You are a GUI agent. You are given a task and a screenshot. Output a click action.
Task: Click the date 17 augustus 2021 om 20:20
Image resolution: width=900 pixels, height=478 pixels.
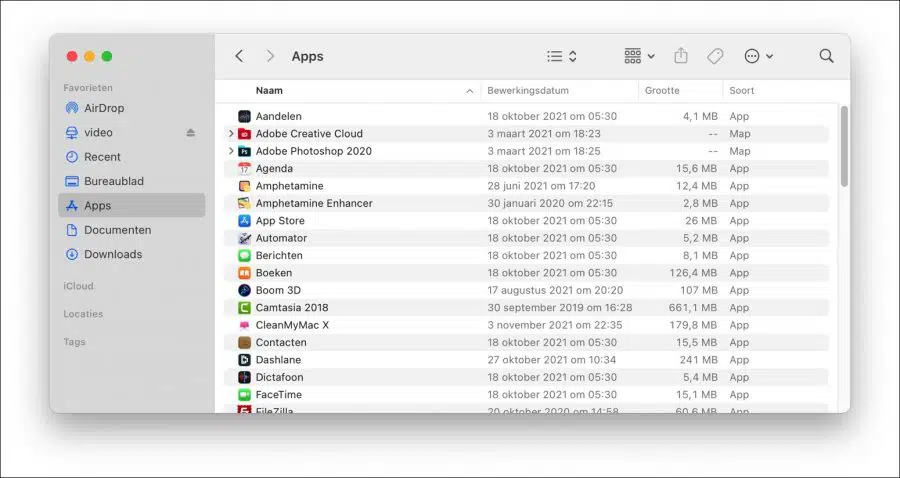[x=555, y=290]
